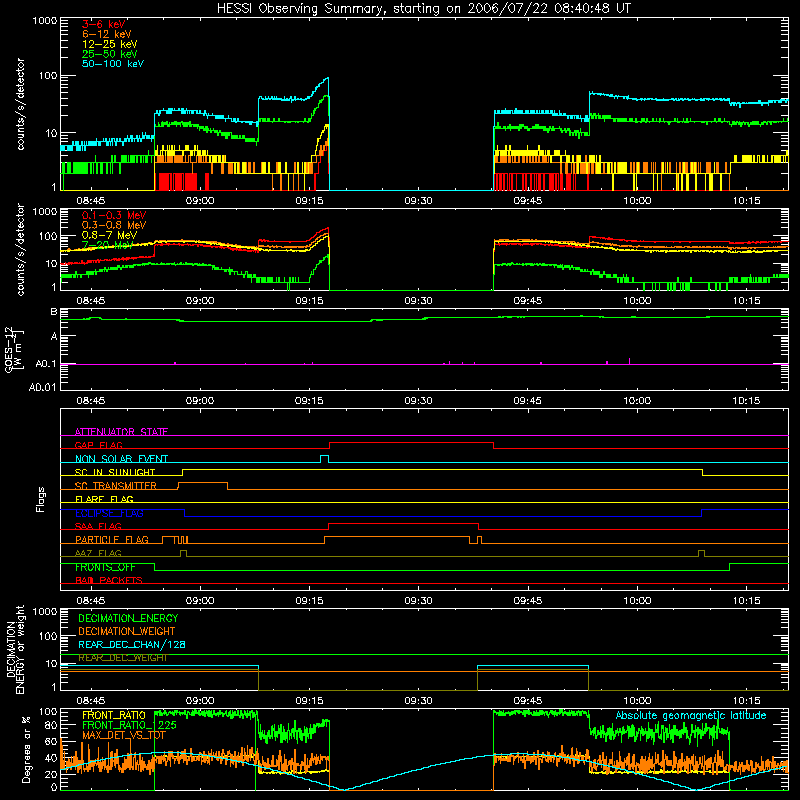Click the A0.01 tick label on GOES panel
The image size is (800, 800).
pyautogui.click(x=42, y=387)
